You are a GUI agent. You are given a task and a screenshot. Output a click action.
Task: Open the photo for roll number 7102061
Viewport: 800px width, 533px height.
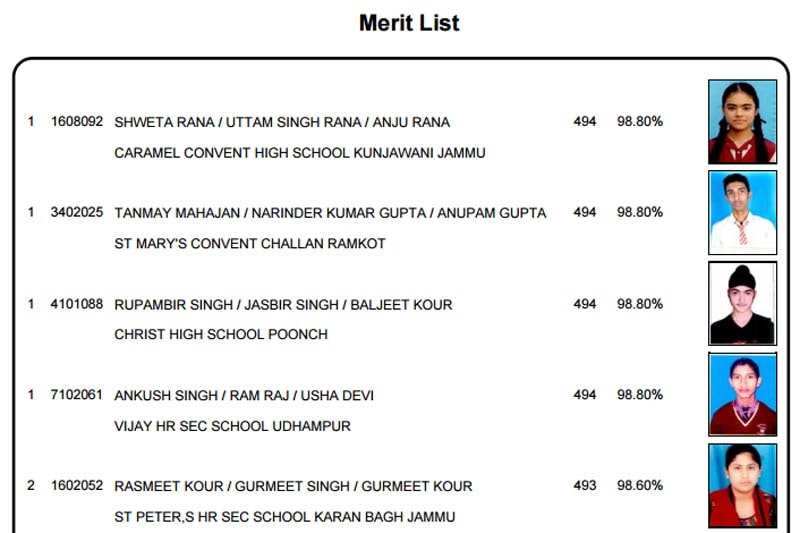pos(742,394)
